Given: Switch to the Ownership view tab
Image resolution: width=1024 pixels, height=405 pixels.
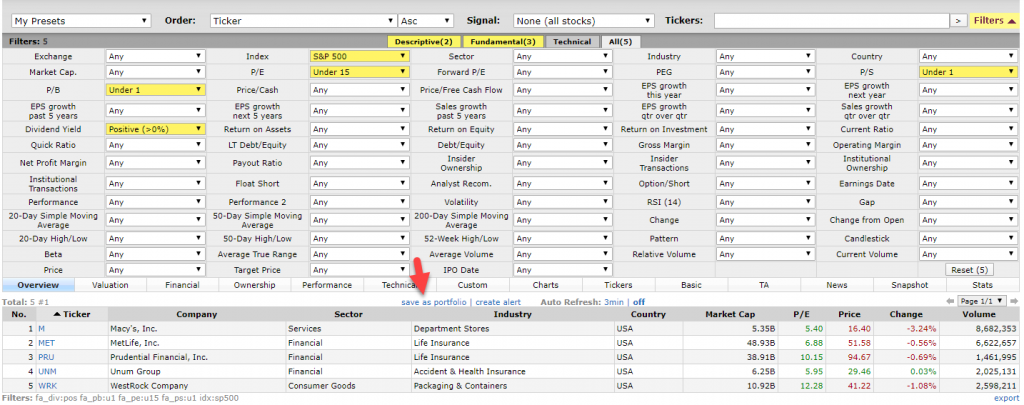Looking at the screenshot, I should [255, 285].
